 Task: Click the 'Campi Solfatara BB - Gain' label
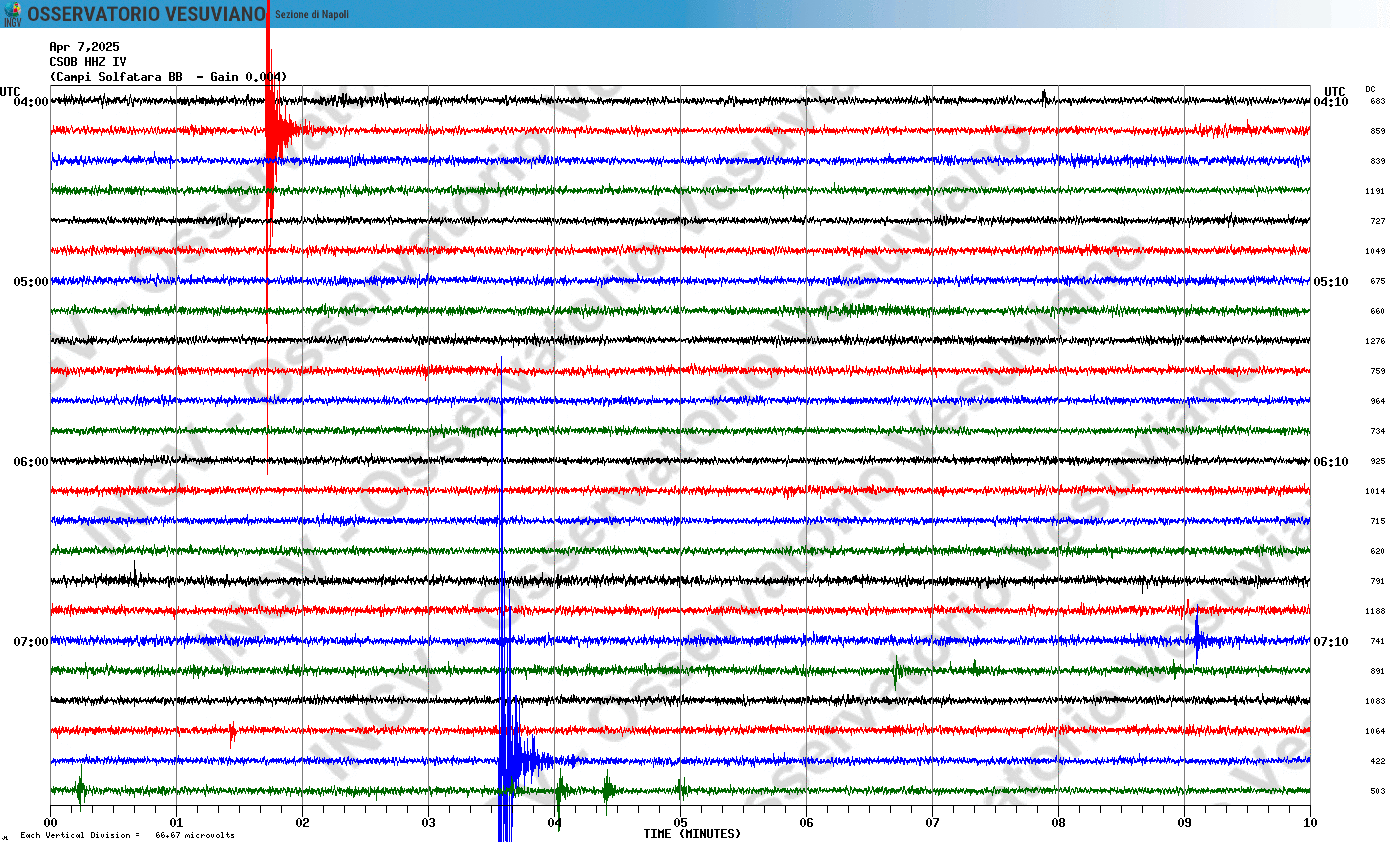168,77
